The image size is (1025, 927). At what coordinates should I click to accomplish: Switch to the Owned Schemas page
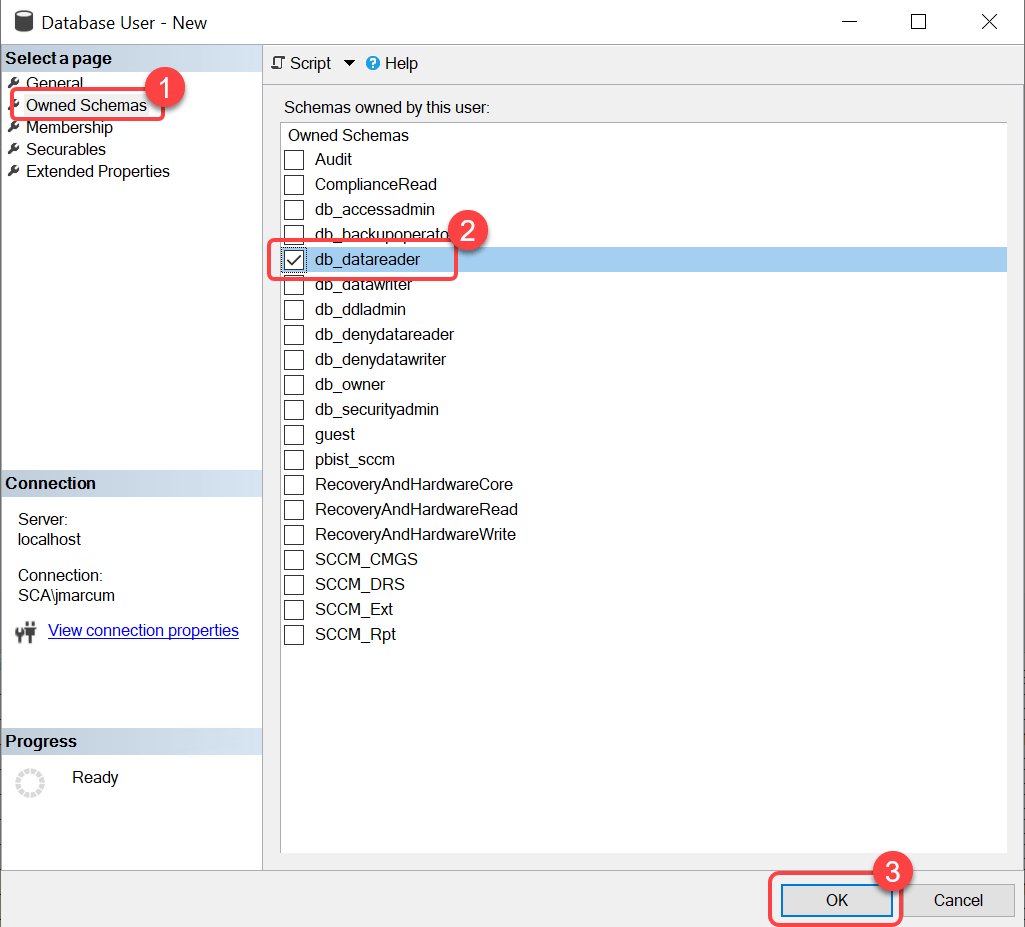[x=86, y=105]
